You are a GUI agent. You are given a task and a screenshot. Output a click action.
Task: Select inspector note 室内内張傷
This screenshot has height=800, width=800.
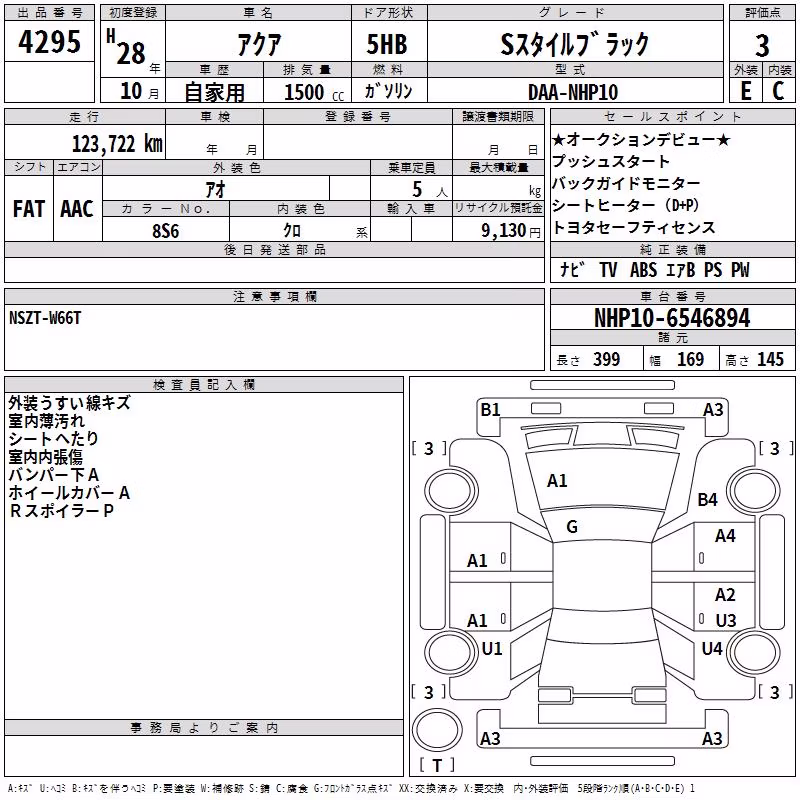pyautogui.click(x=45, y=457)
